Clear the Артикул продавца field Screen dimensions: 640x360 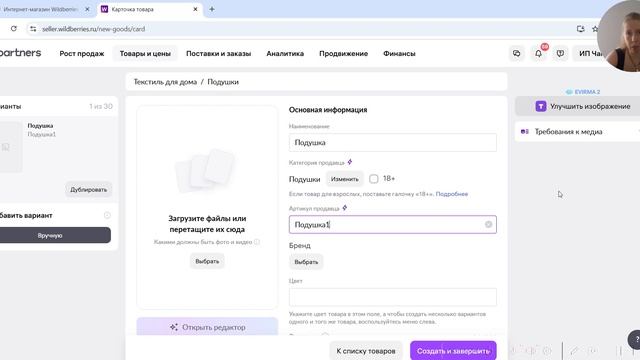point(488,224)
